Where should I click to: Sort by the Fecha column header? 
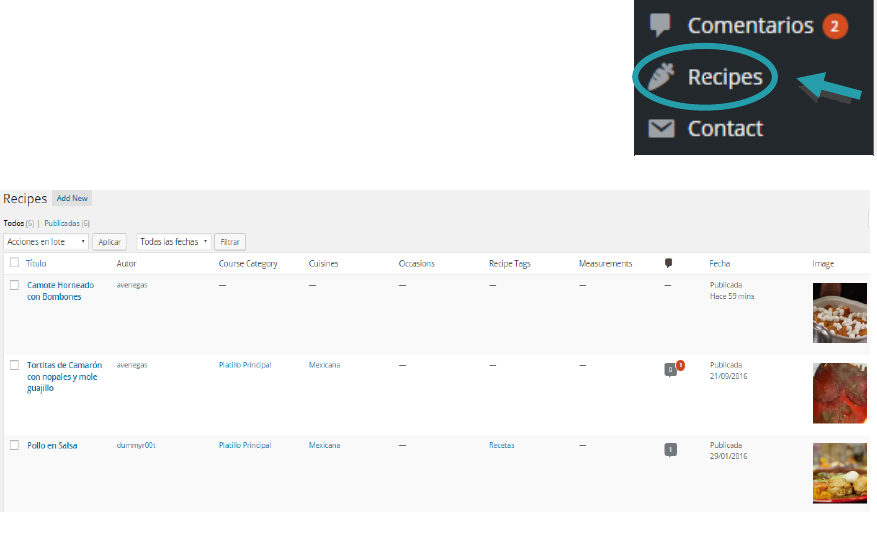720,264
